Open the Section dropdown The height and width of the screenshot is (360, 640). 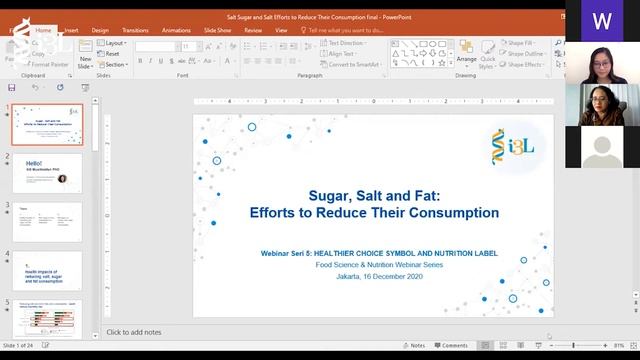[113, 64]
